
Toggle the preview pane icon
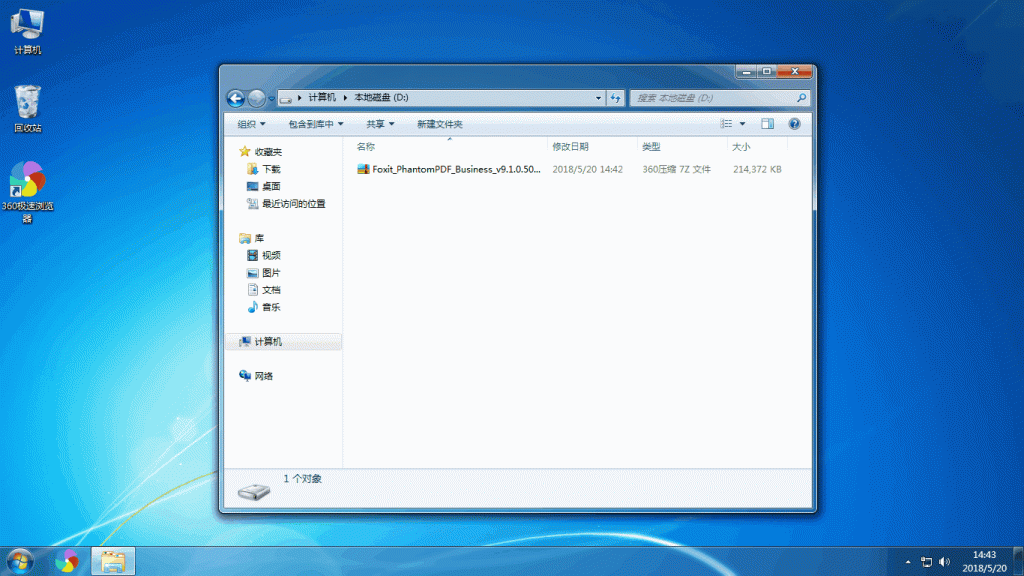coord(767,124)
